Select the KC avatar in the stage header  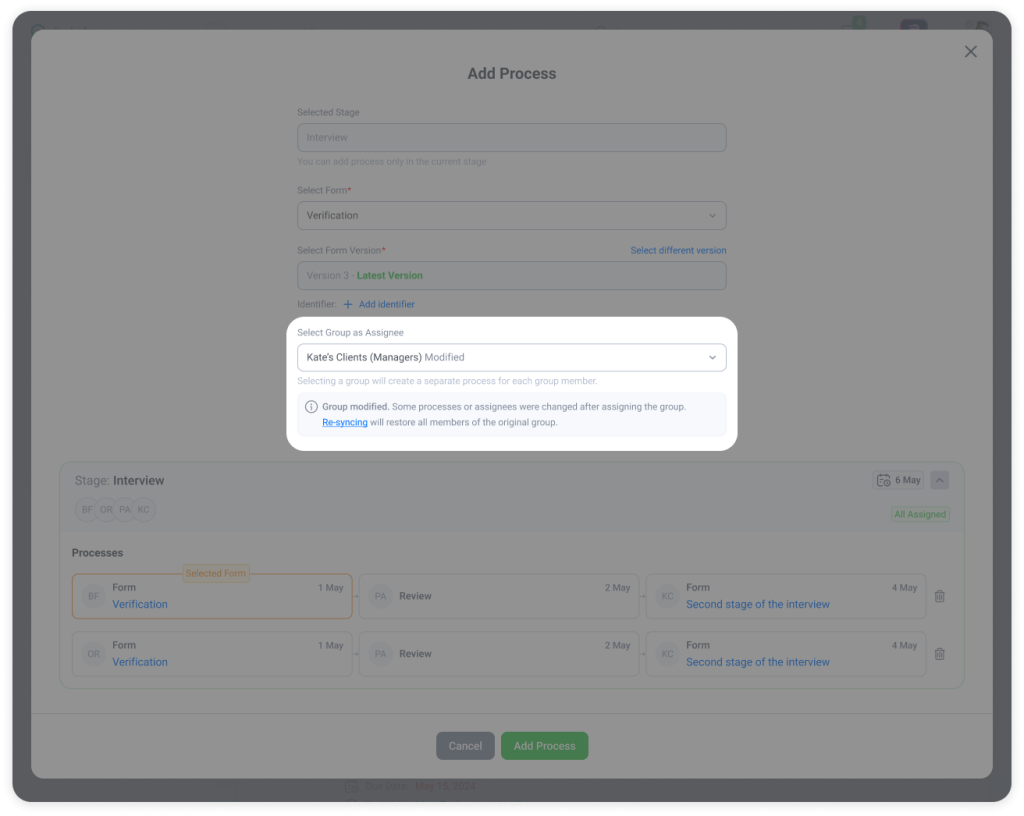143,509
